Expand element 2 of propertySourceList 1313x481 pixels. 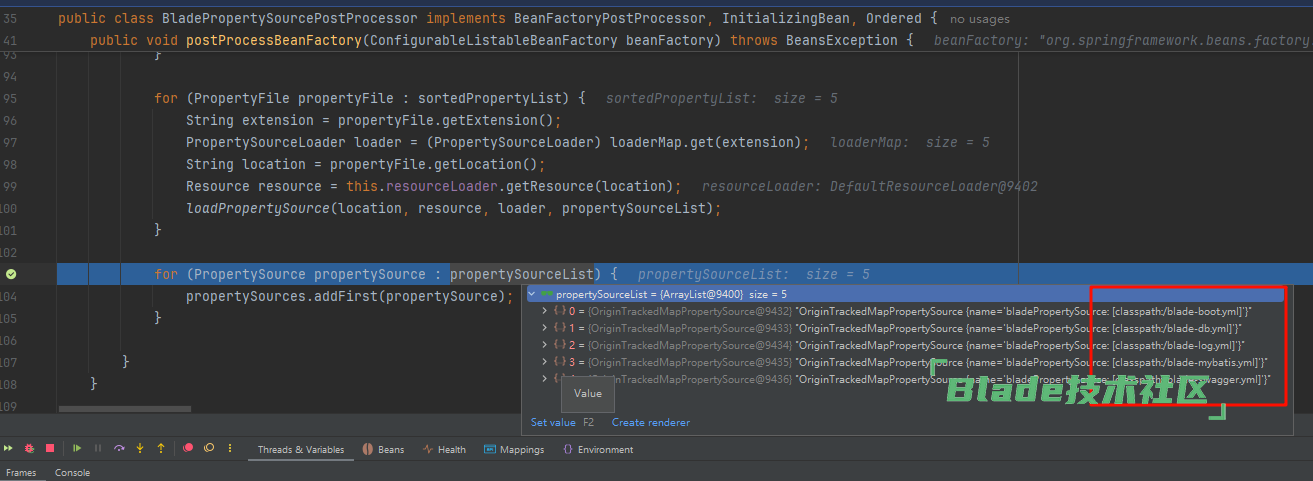click(544, 345)
